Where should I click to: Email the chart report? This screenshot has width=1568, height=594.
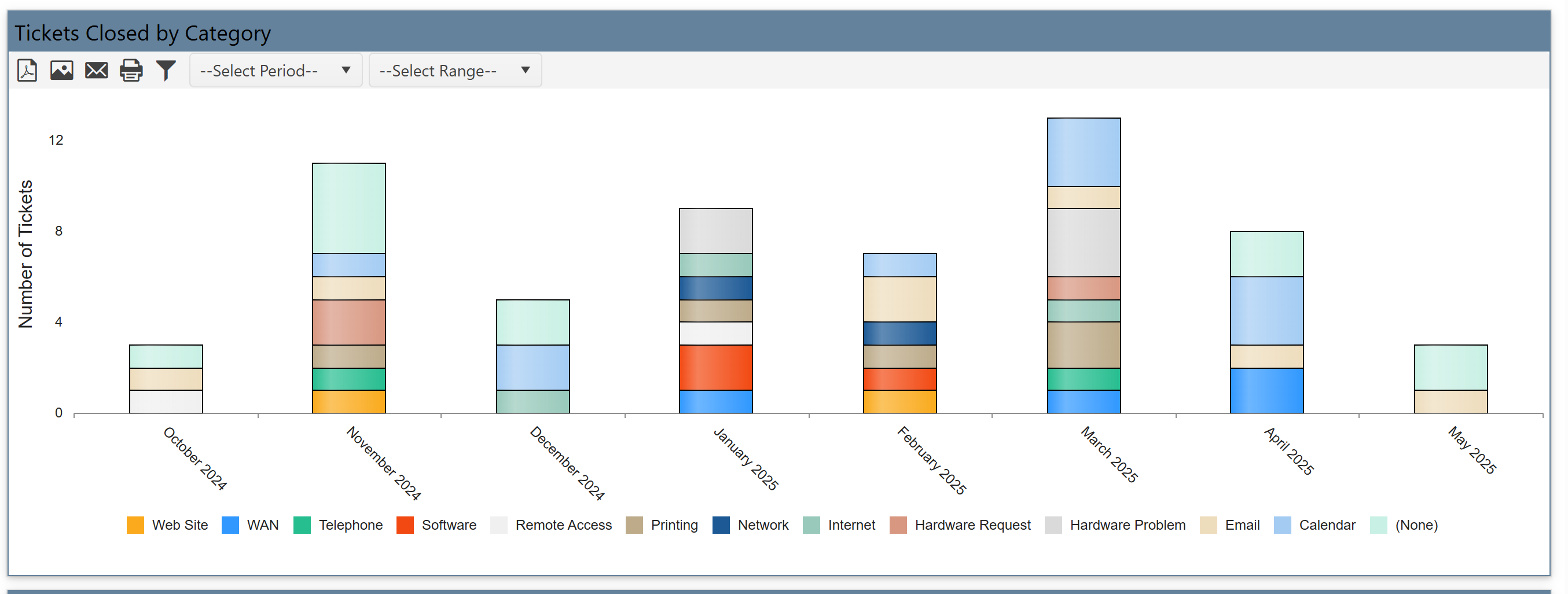click(x=96, y=71)
